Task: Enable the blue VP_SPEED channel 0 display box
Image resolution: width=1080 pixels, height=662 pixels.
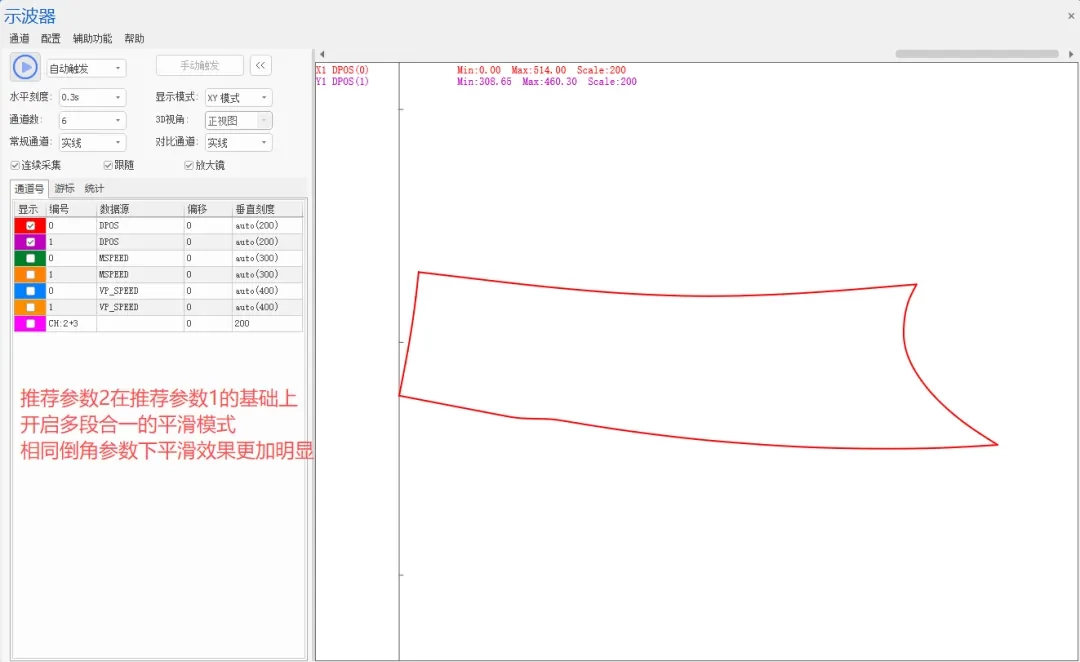Action: [30, 291]
